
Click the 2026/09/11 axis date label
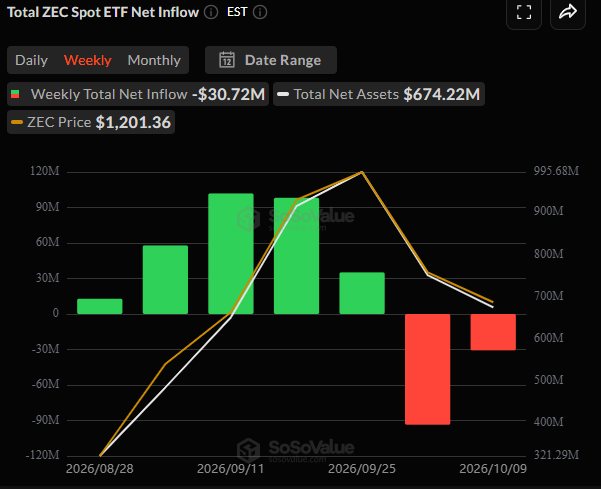[x=230, y=469]
